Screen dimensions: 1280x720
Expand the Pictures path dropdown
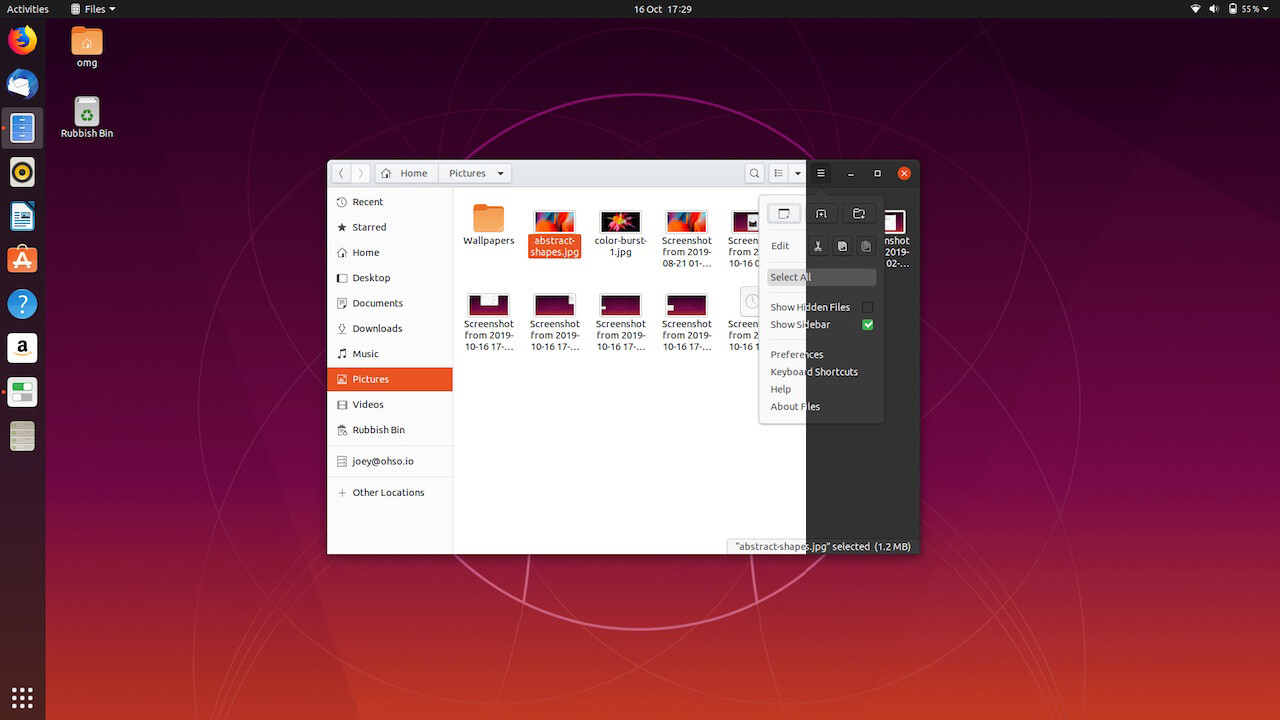pos(500,173)
